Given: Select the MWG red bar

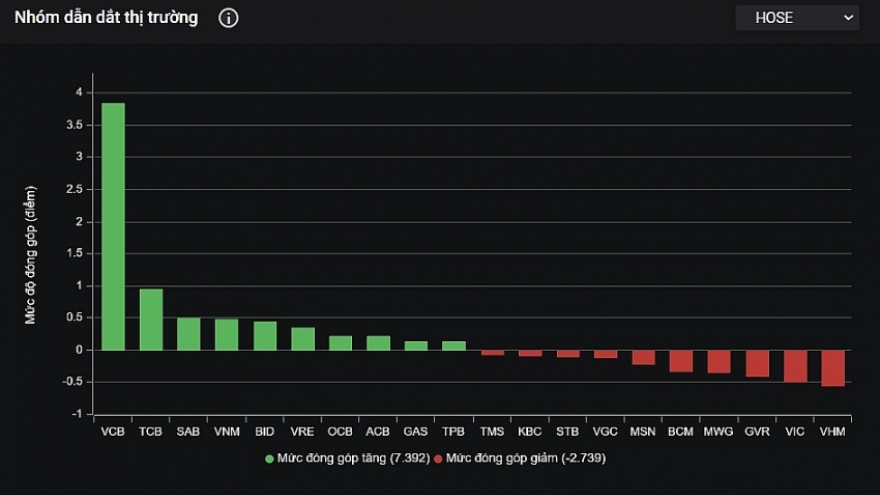Looking at the screenshot, I should click(719, 361).
